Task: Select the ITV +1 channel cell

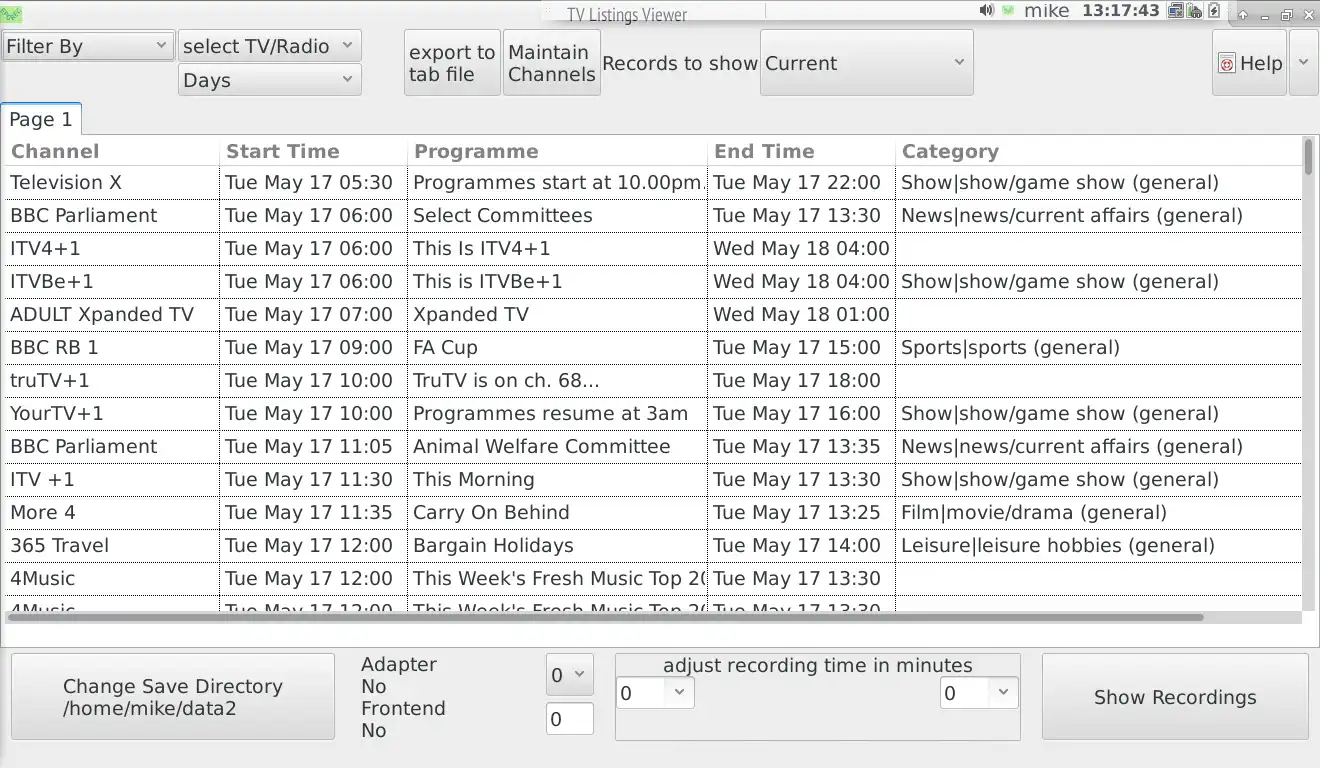Action: pos(112,480)
